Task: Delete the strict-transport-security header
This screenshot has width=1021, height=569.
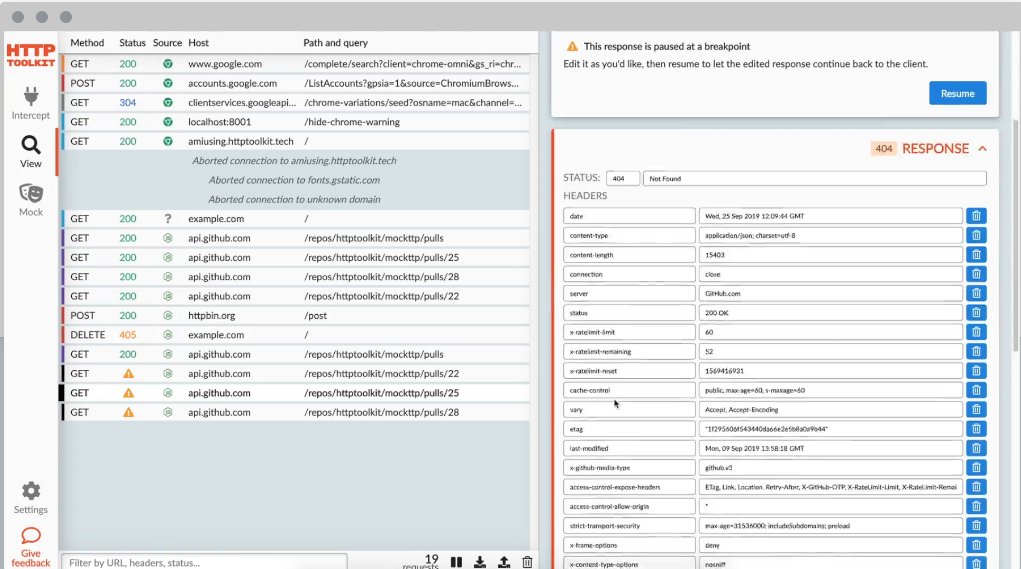Action: click(x=976, y=525)
